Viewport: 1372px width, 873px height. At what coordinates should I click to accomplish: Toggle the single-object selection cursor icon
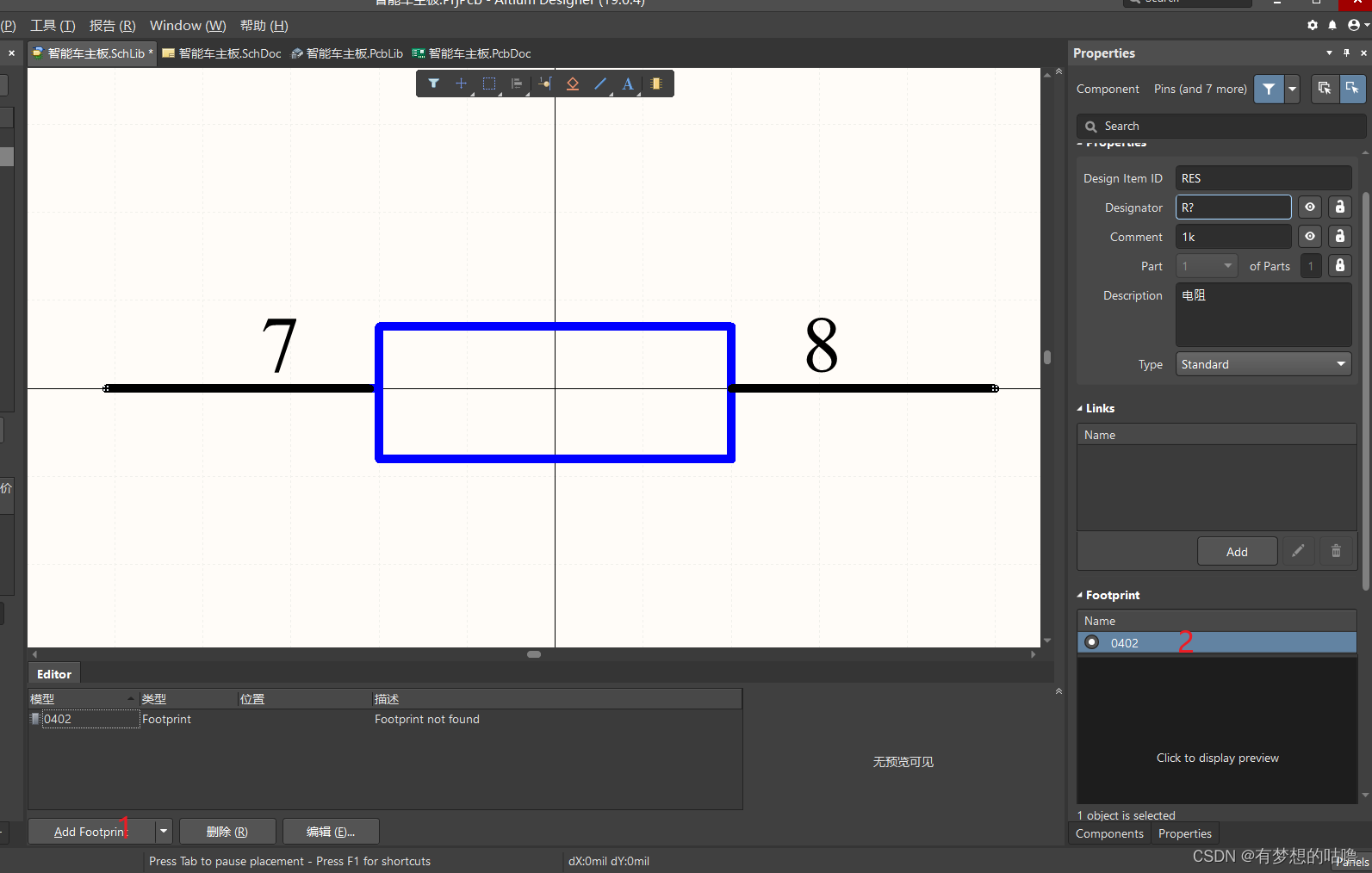click(x=1352, y=89)
